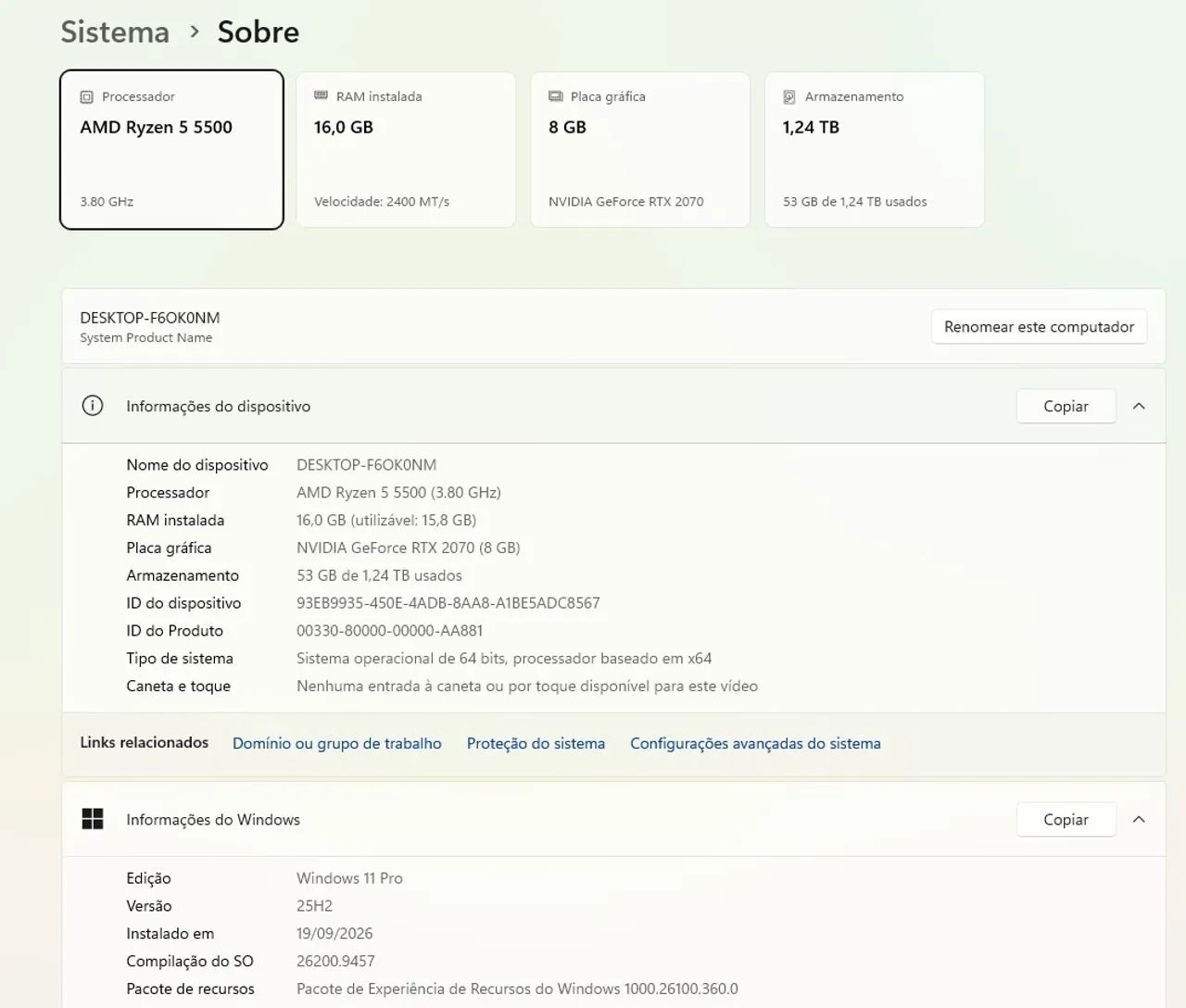This screenshot has height=1008, width=1186.
Task: Click the OS build value 26200.9457
Action: (x=335, y=962)
